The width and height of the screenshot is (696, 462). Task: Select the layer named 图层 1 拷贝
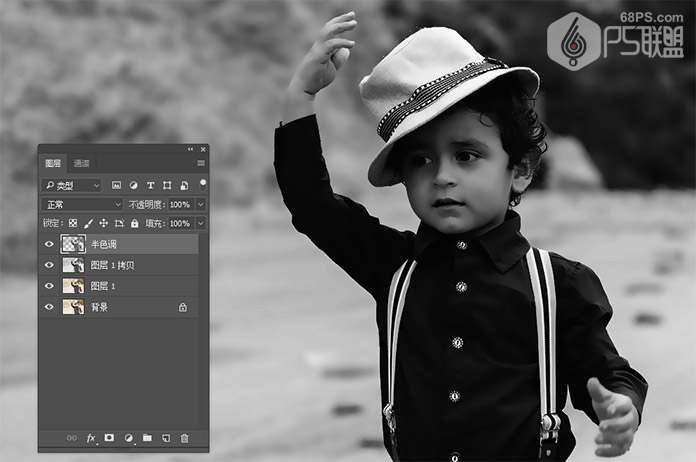[x=112, y=265]
